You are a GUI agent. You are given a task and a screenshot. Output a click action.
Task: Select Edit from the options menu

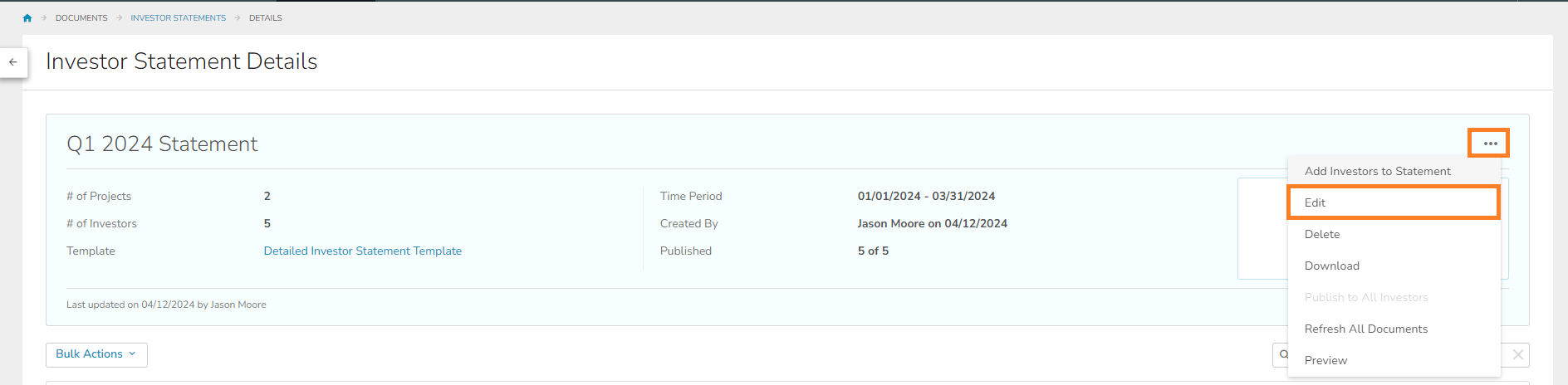click(x=1394, y=202)
